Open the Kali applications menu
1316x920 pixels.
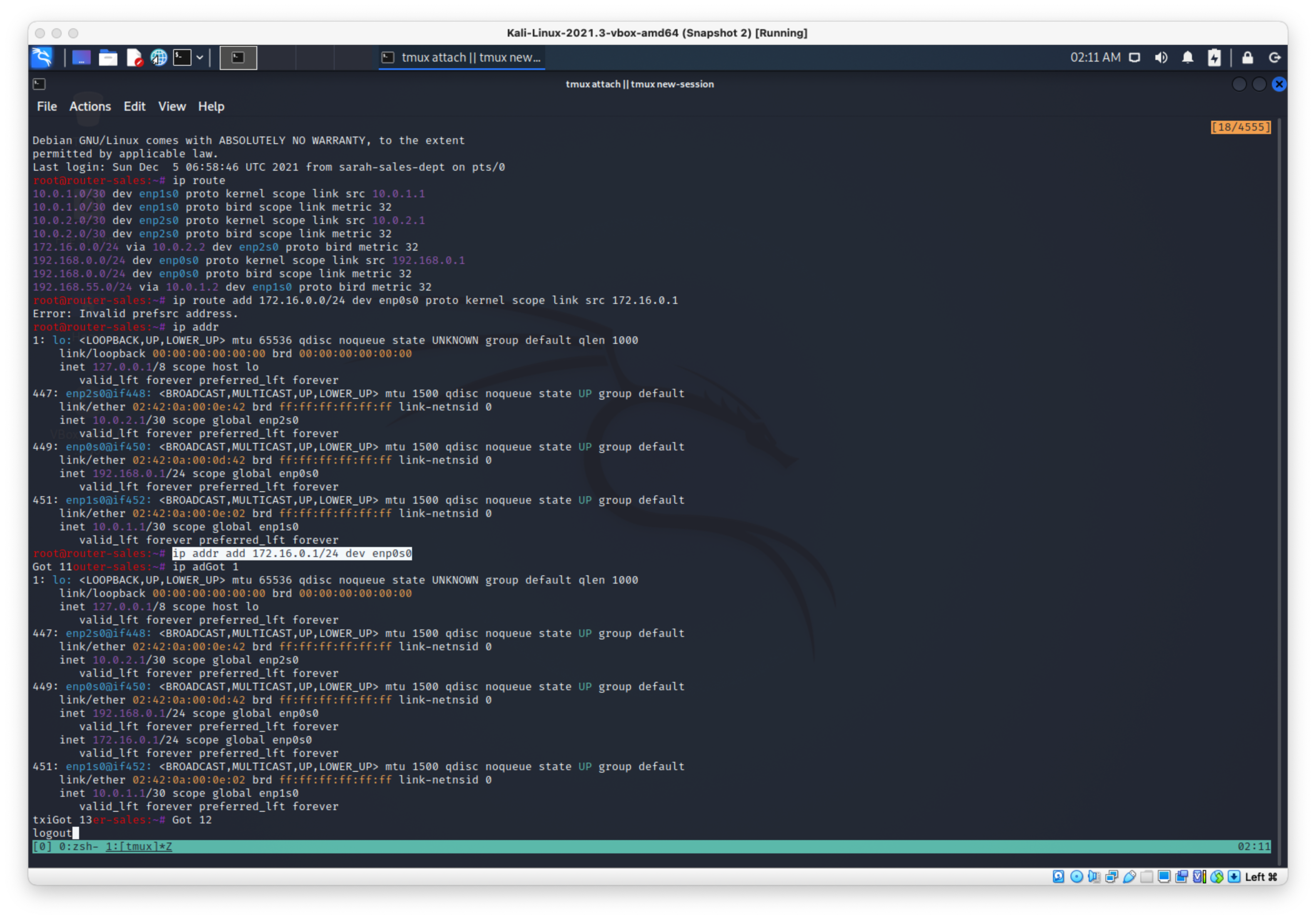click(x=42, y=57)
